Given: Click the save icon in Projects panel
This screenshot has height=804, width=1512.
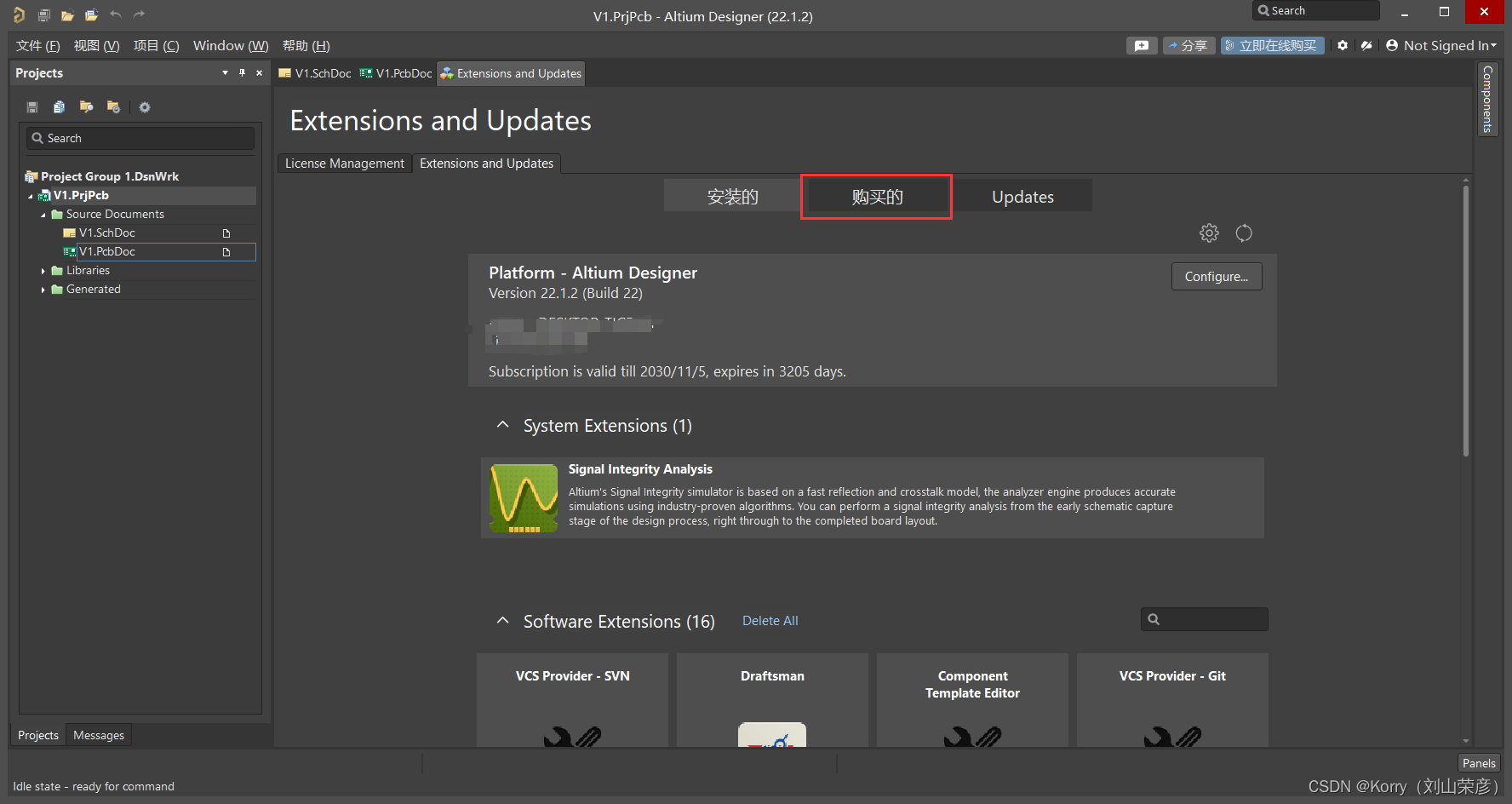Looking at the screenshot, I should coord(32,106).
